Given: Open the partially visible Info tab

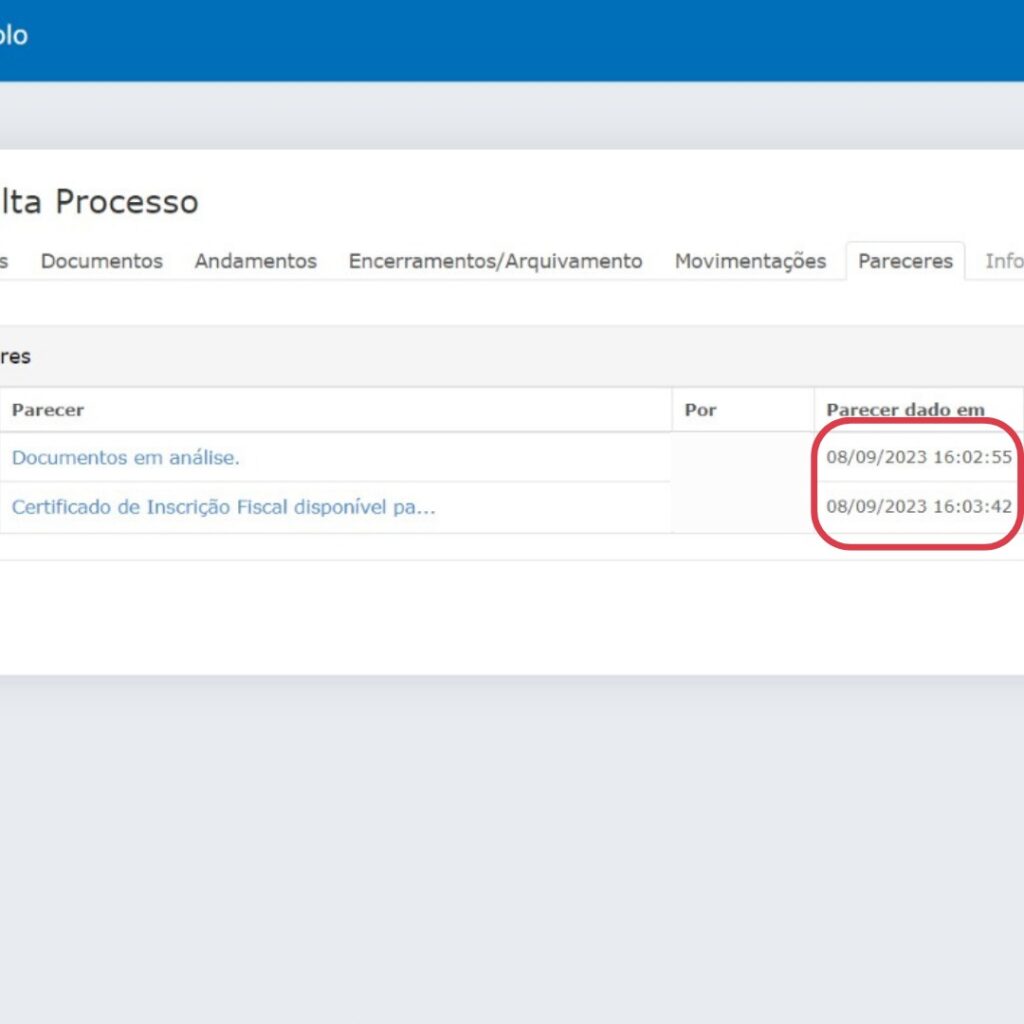Looking at the screenshot, I should (x=1003, y=261).
